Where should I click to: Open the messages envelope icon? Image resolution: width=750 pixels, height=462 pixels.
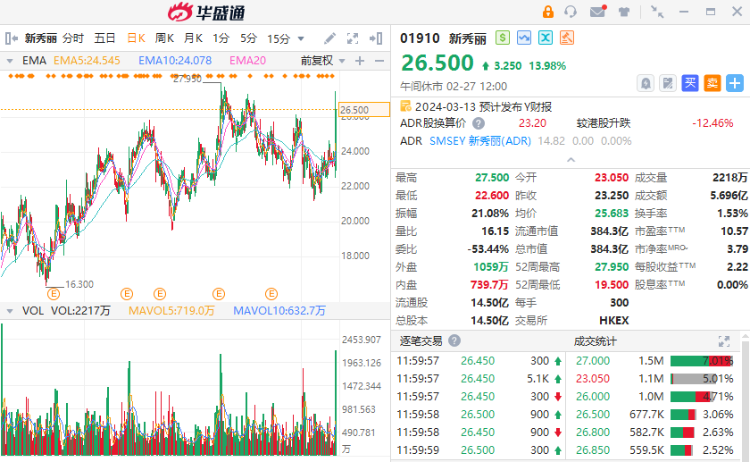[598, 11]
